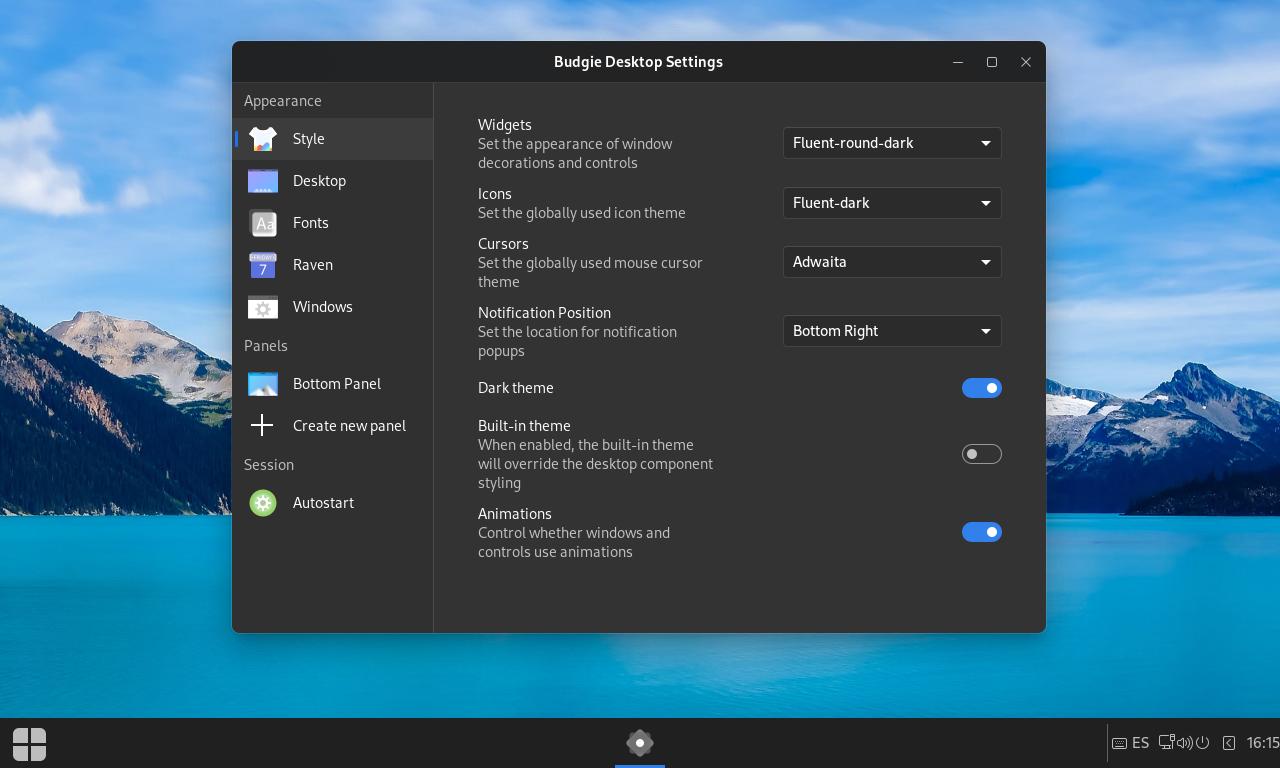Close the Budgie Desktop Settings window

pos(1026,62)
